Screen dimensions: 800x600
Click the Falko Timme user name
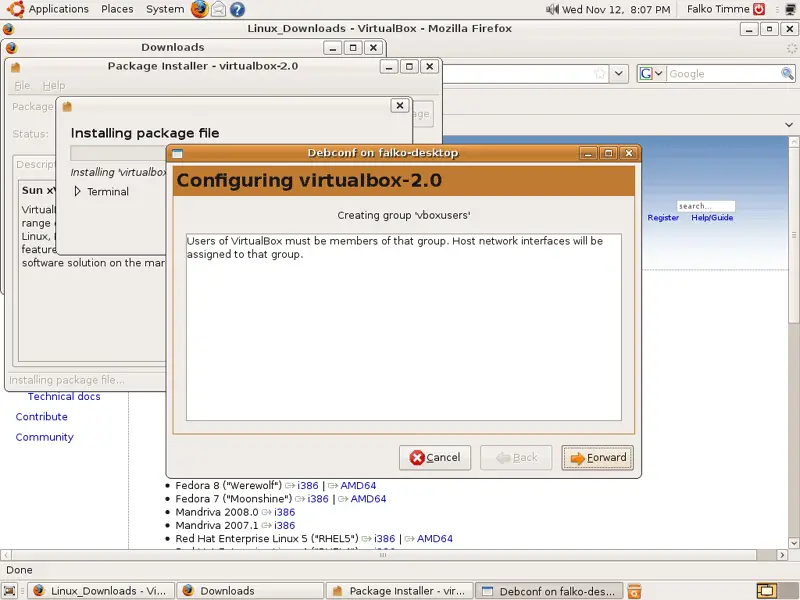[x=718, y=9]
